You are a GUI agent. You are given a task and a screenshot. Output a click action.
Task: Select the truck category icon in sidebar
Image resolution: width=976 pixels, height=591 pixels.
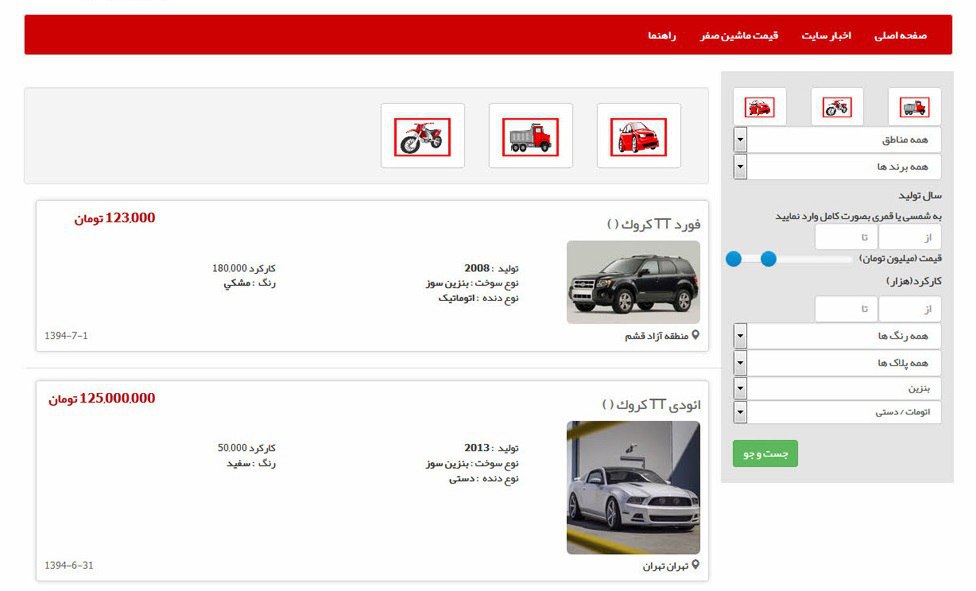(914, 107)
